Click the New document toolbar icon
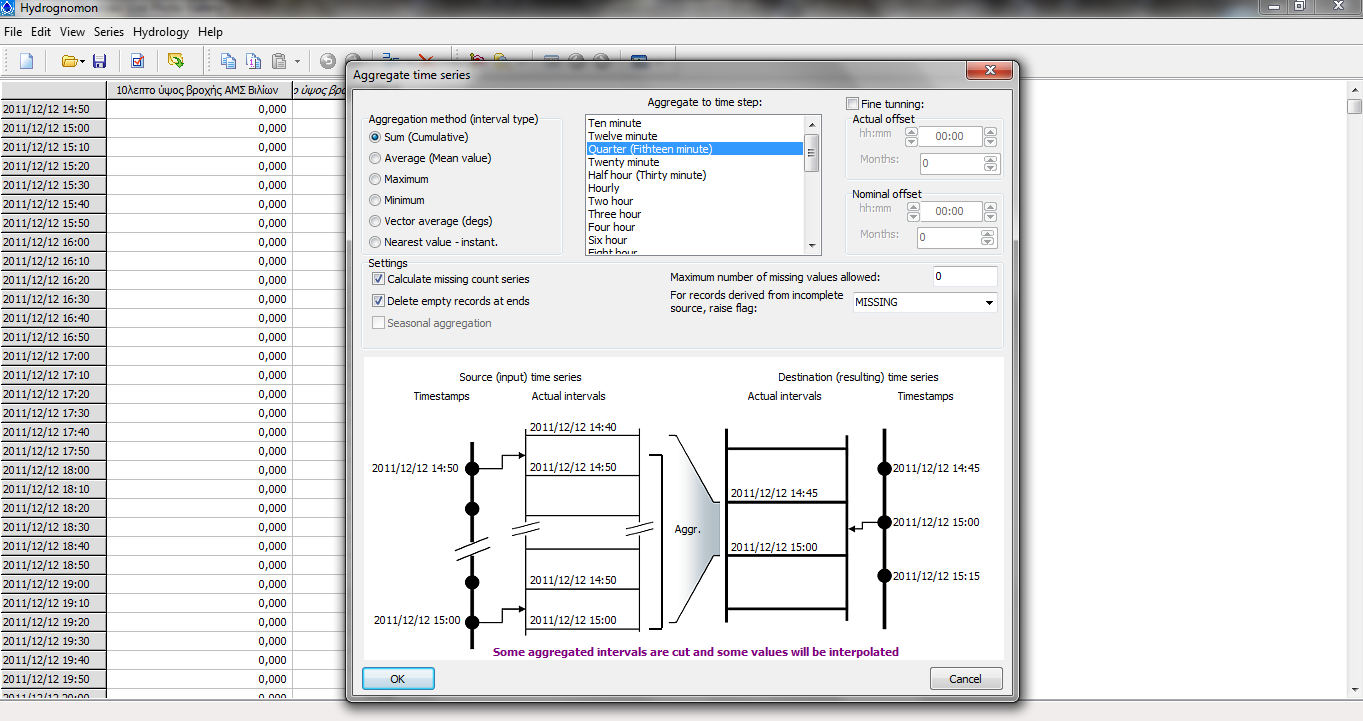1363x721 pixels. (x=27, y=61)
